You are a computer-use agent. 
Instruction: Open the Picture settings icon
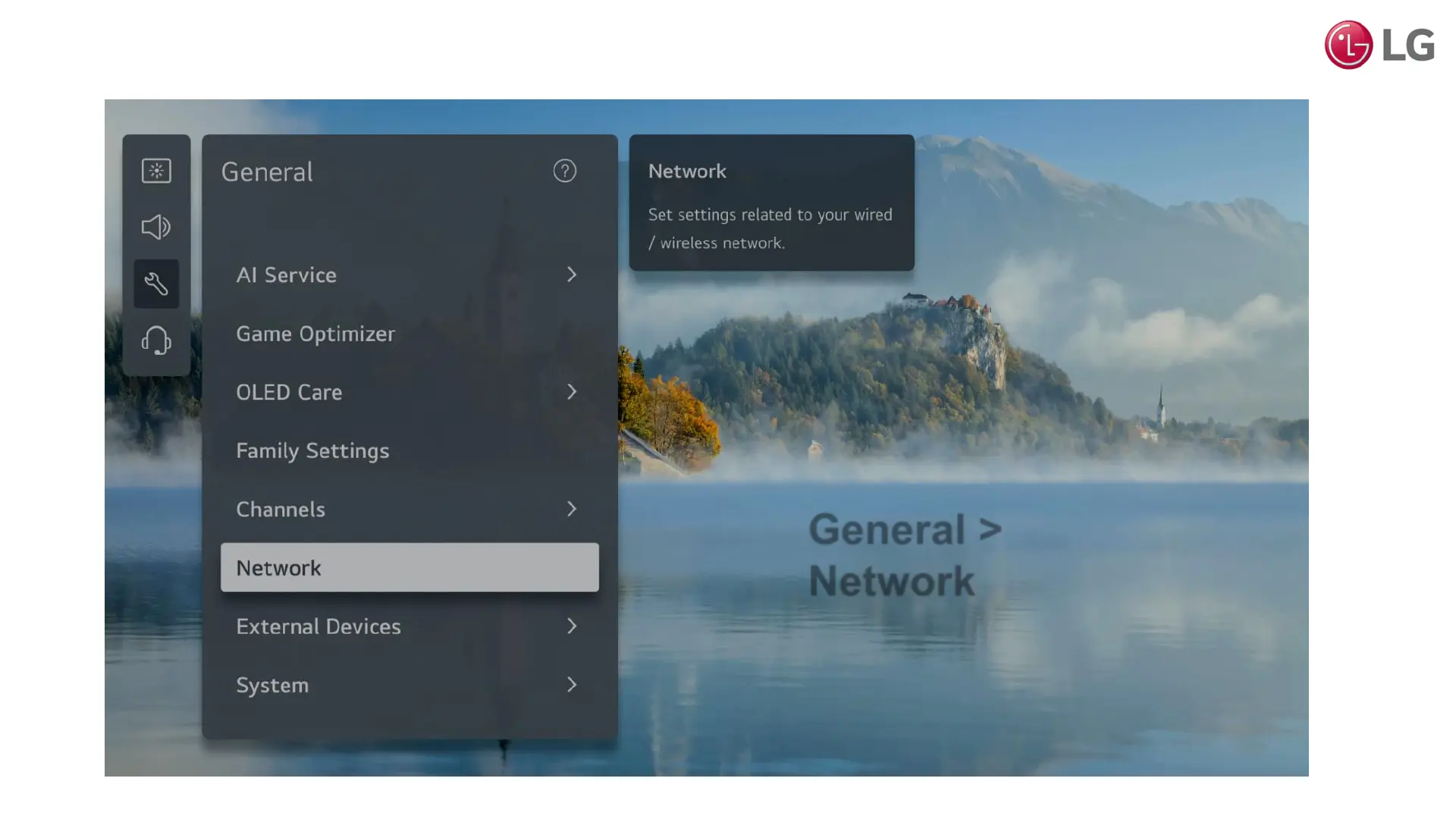click(156, 171)
